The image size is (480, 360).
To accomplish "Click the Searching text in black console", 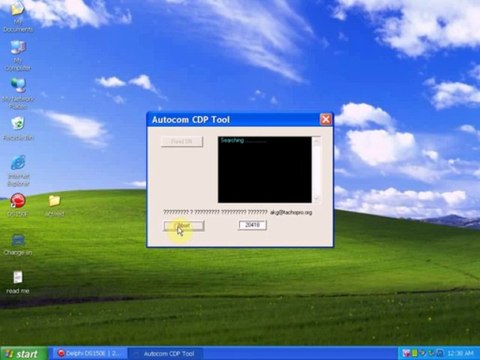I will (232, 140).
